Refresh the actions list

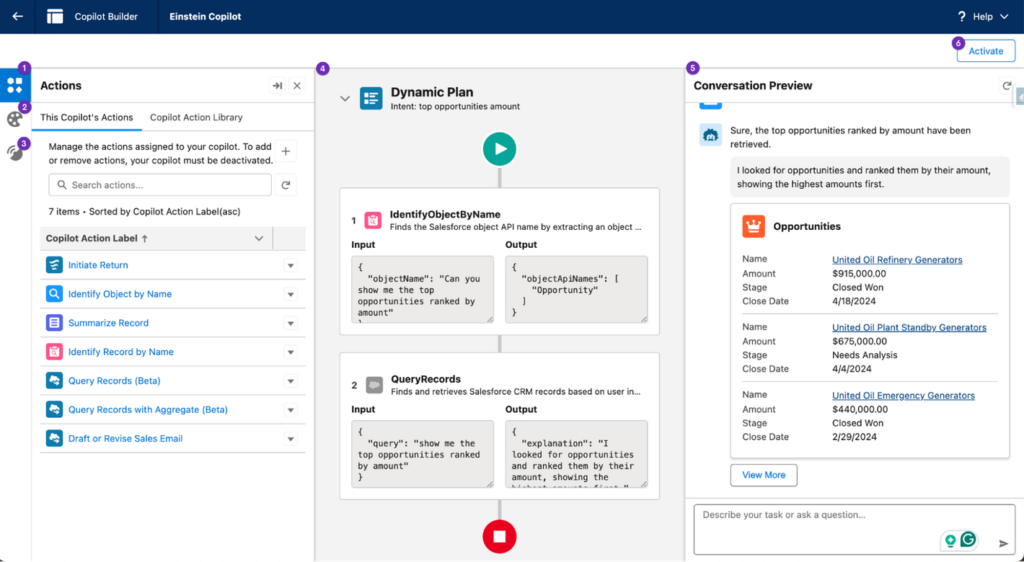click(x=285, y=185)
